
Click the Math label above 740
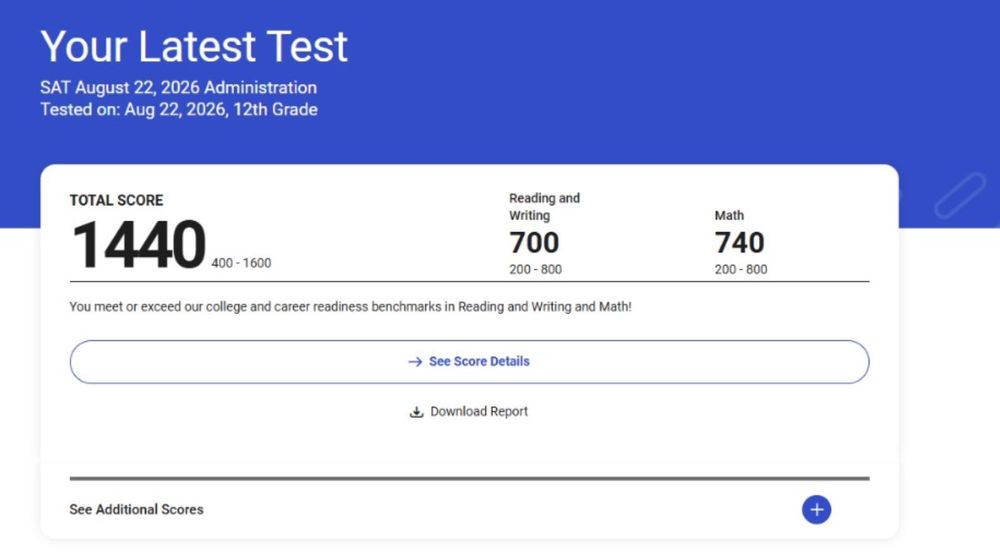pos(729,215)
